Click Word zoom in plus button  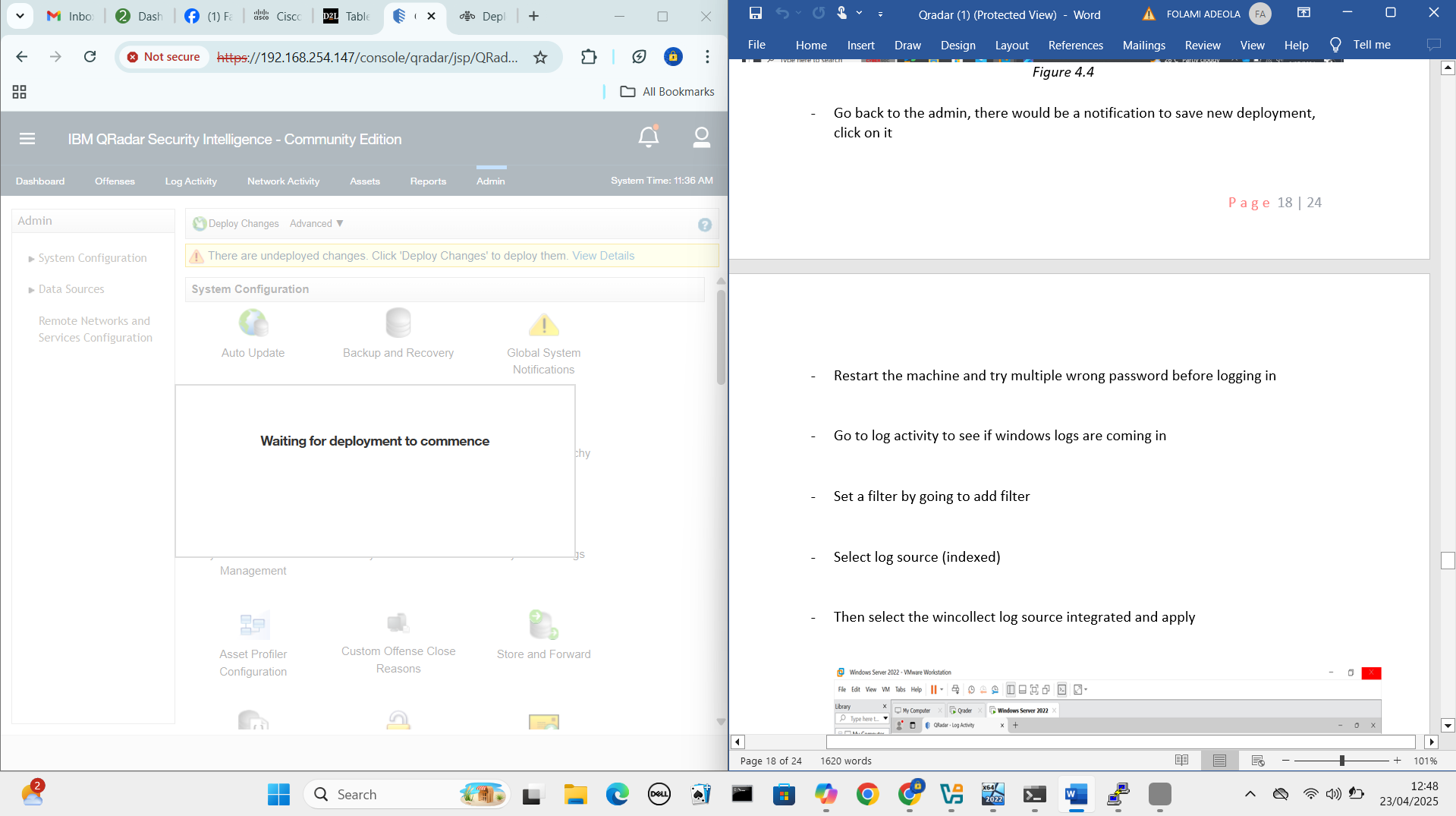click(x=1397, y=761)
